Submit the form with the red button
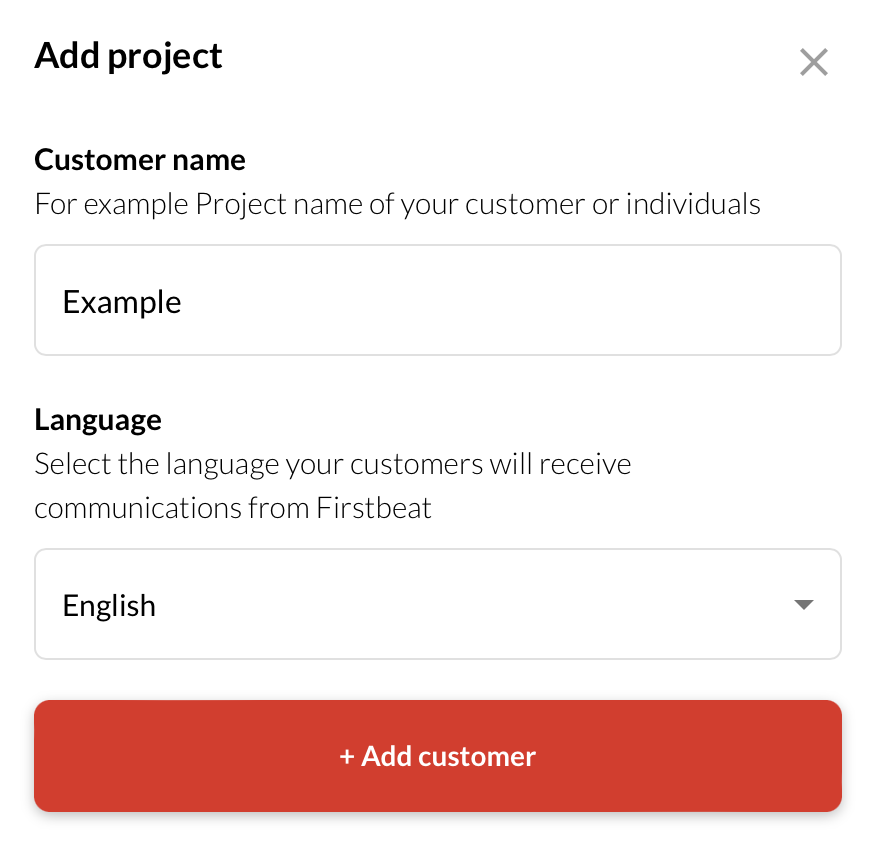The width and height of the screenshot is (874, 844). coord(437,756)
